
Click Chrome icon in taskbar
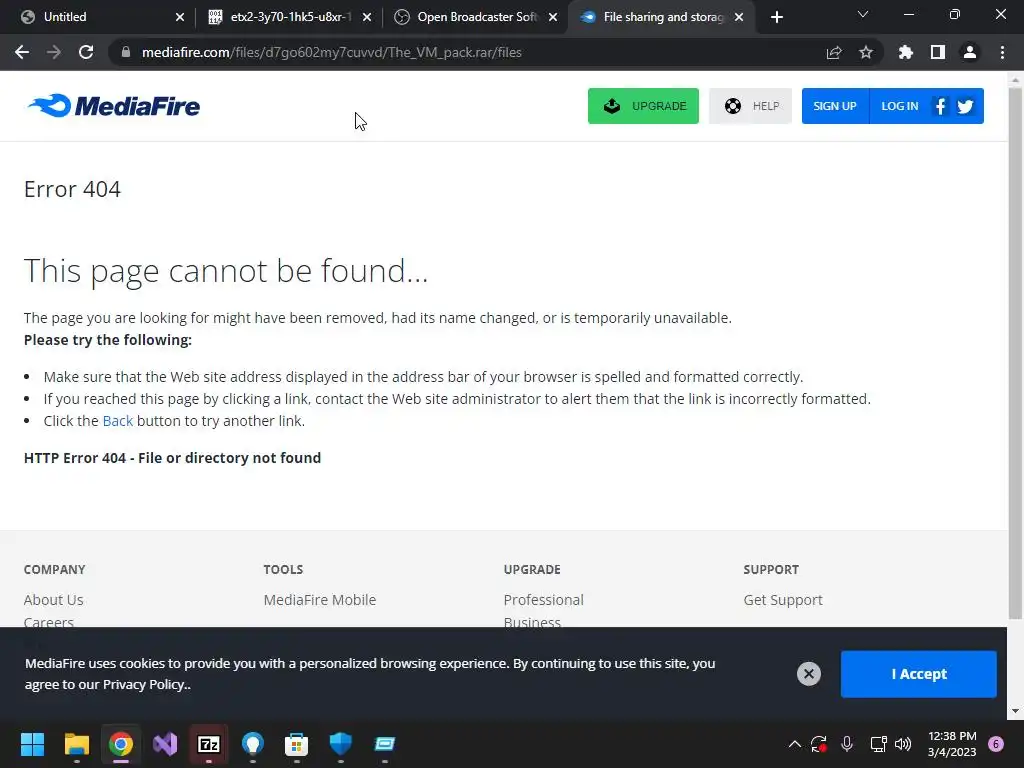[x=121, y=744]
